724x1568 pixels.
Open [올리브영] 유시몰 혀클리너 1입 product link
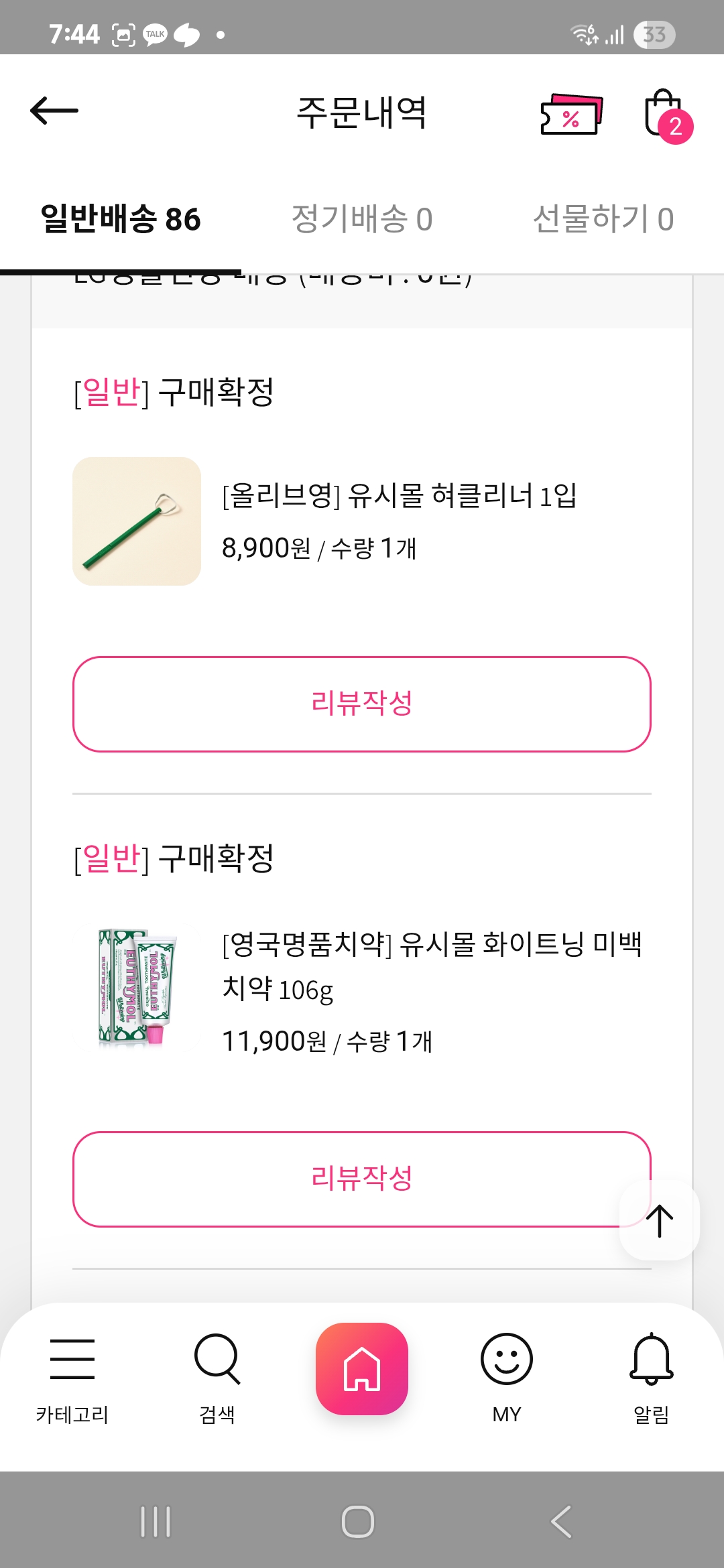pyautogui.click(x=400, y=496)
